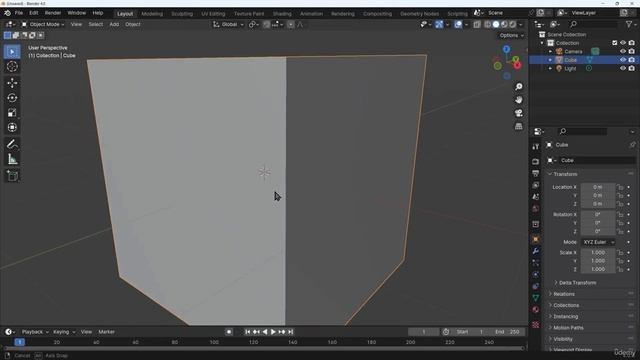
Task: Toggle auto keying record button
Action: pyautogui.click(x=229, y=332)
